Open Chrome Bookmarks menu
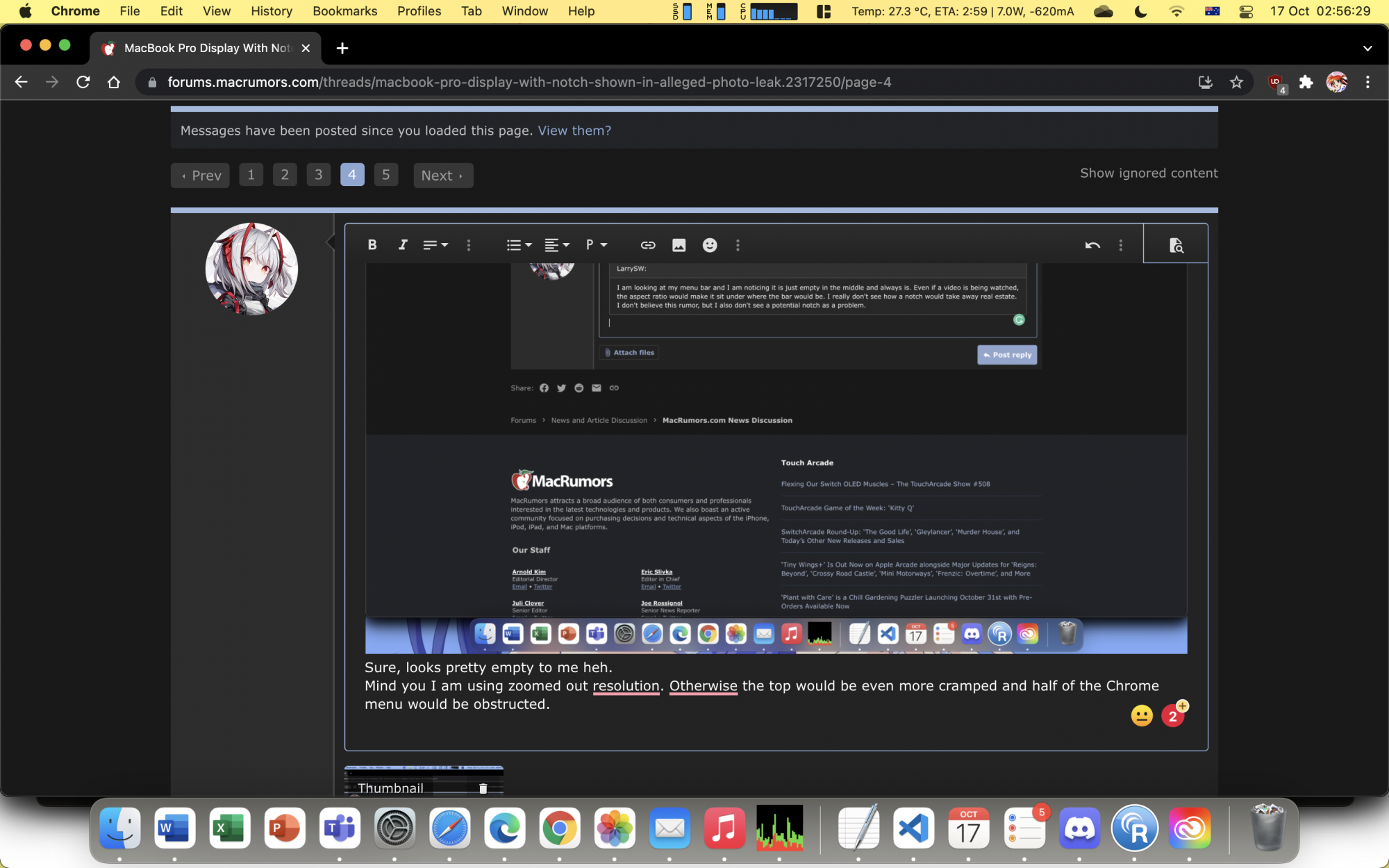The image size is (1389, 868). click(x=344, y=11)
